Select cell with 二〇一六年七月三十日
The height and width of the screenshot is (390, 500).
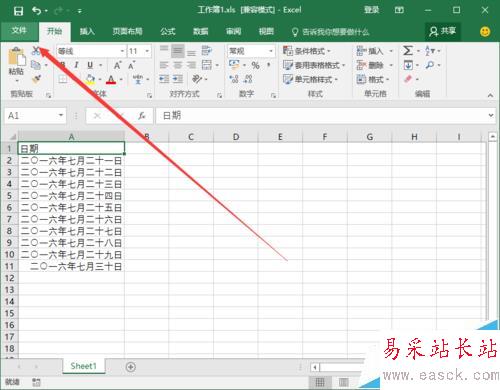[x=71, y=266]
